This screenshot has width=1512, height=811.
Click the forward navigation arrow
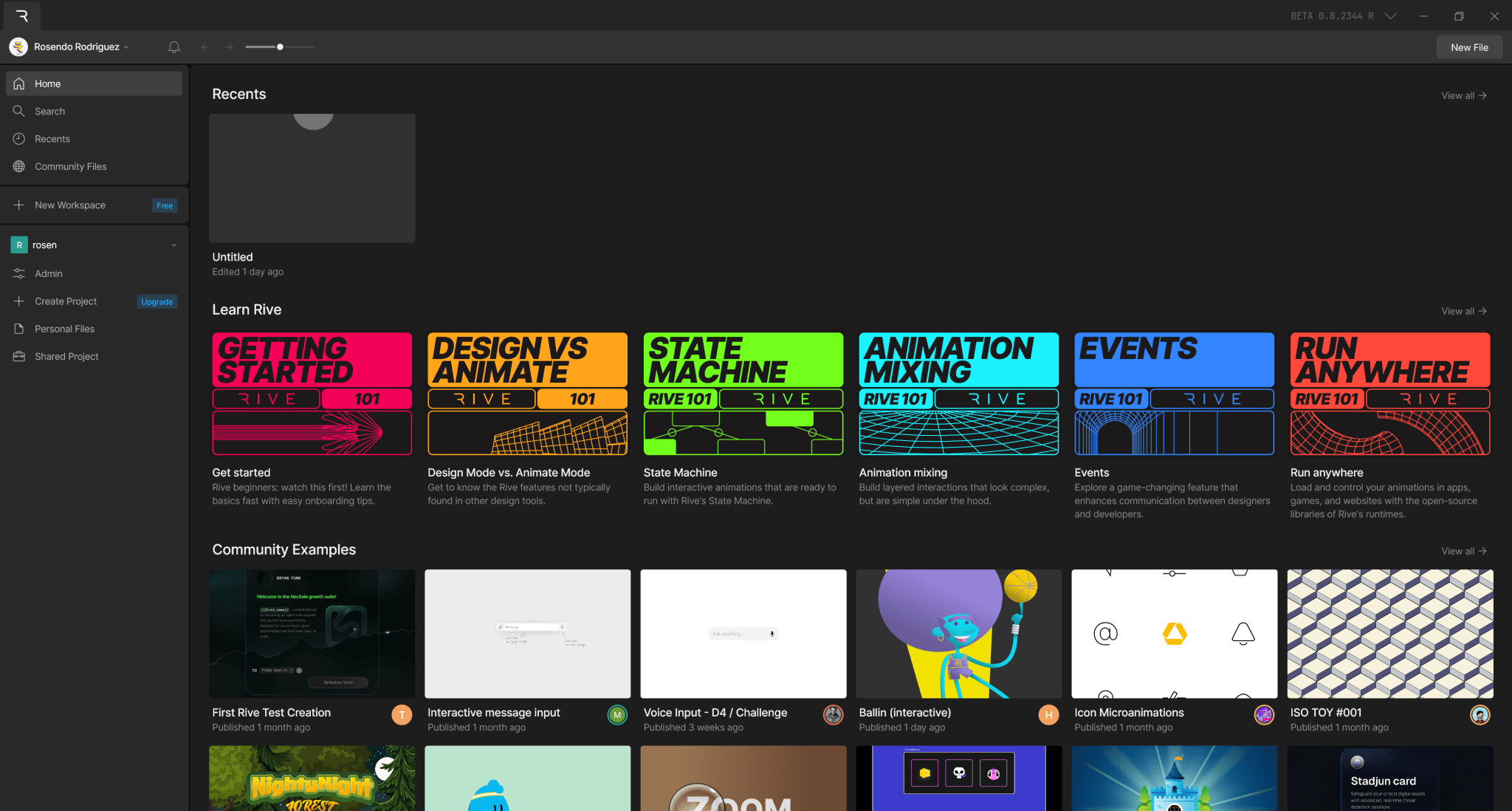[229, 47]
